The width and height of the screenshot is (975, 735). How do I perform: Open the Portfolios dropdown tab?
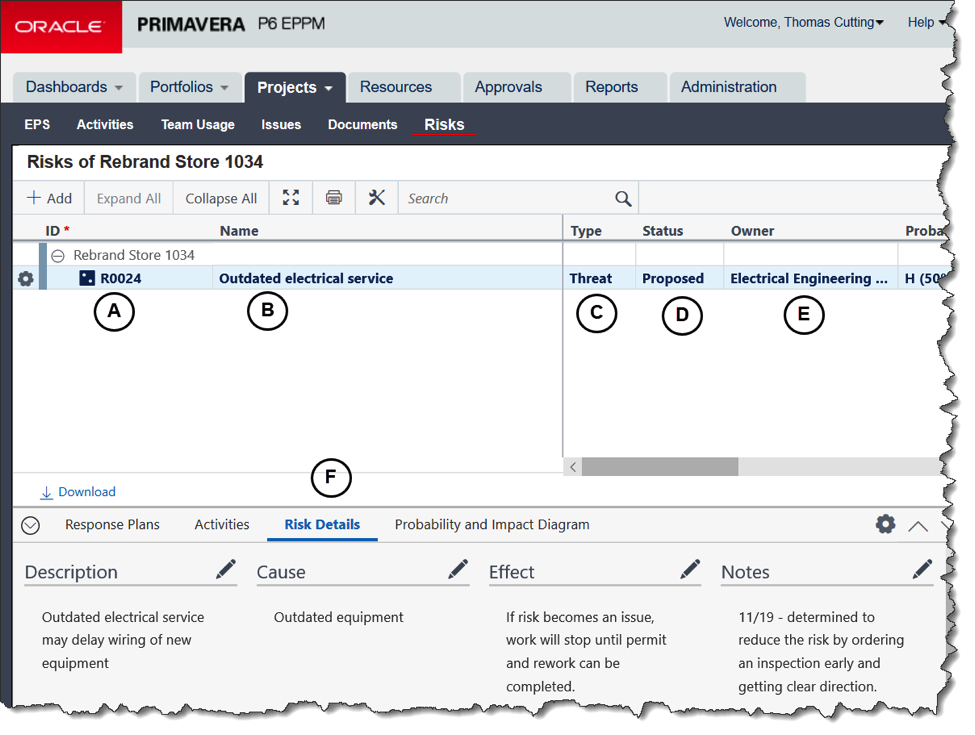coord(190,87)
